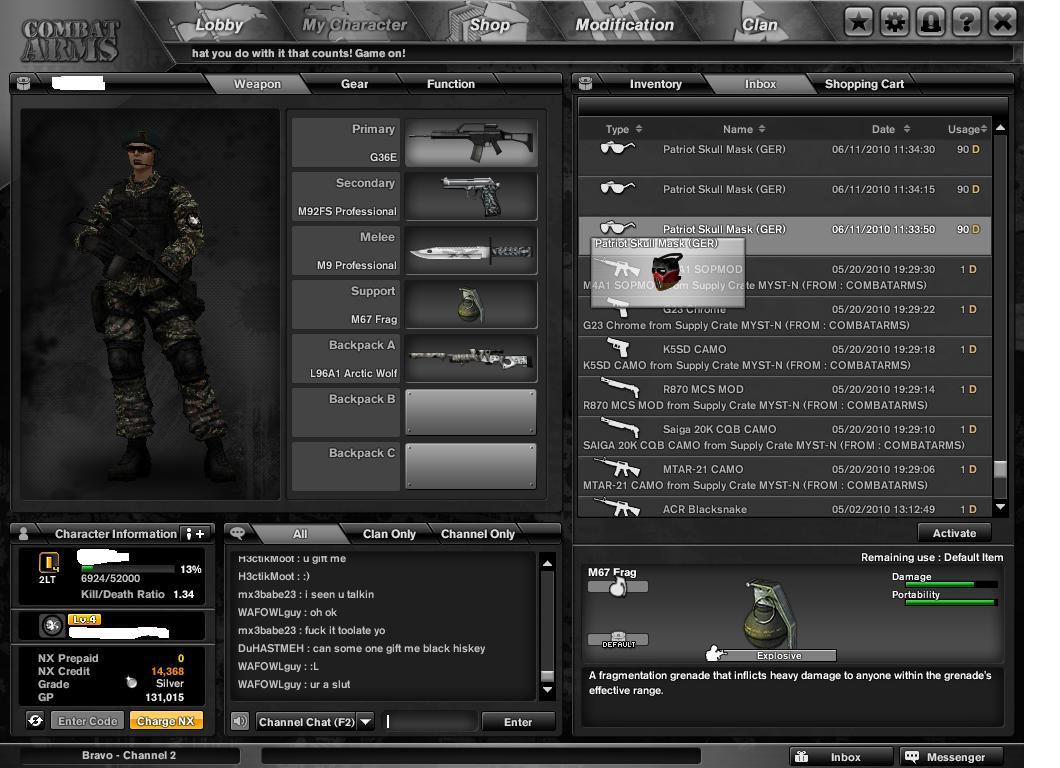Filter chat to Clan Only
1060x768 pixels.
click(x=389, y=533)
